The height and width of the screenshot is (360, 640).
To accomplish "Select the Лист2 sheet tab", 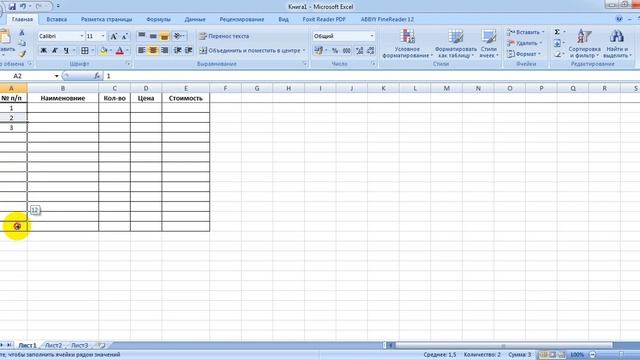I will [x=53, y=345].
